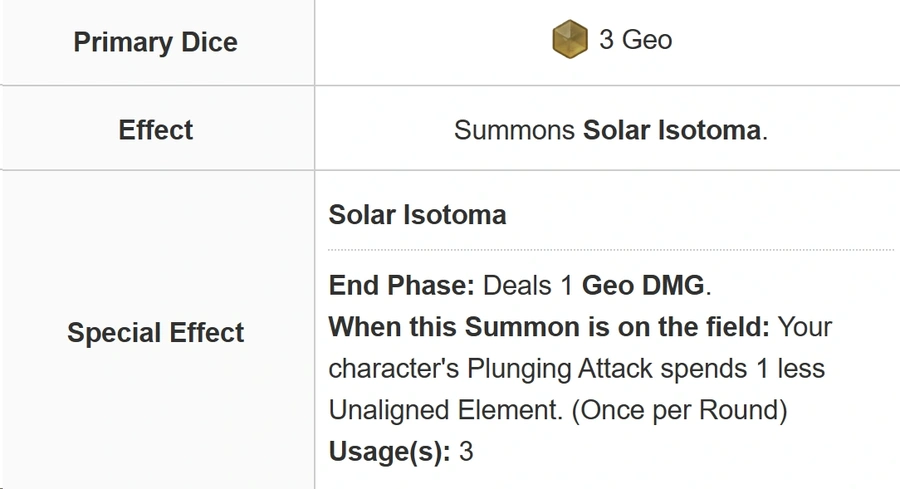Click "When this Summon is on the field:" label

[x=549, y=327]
